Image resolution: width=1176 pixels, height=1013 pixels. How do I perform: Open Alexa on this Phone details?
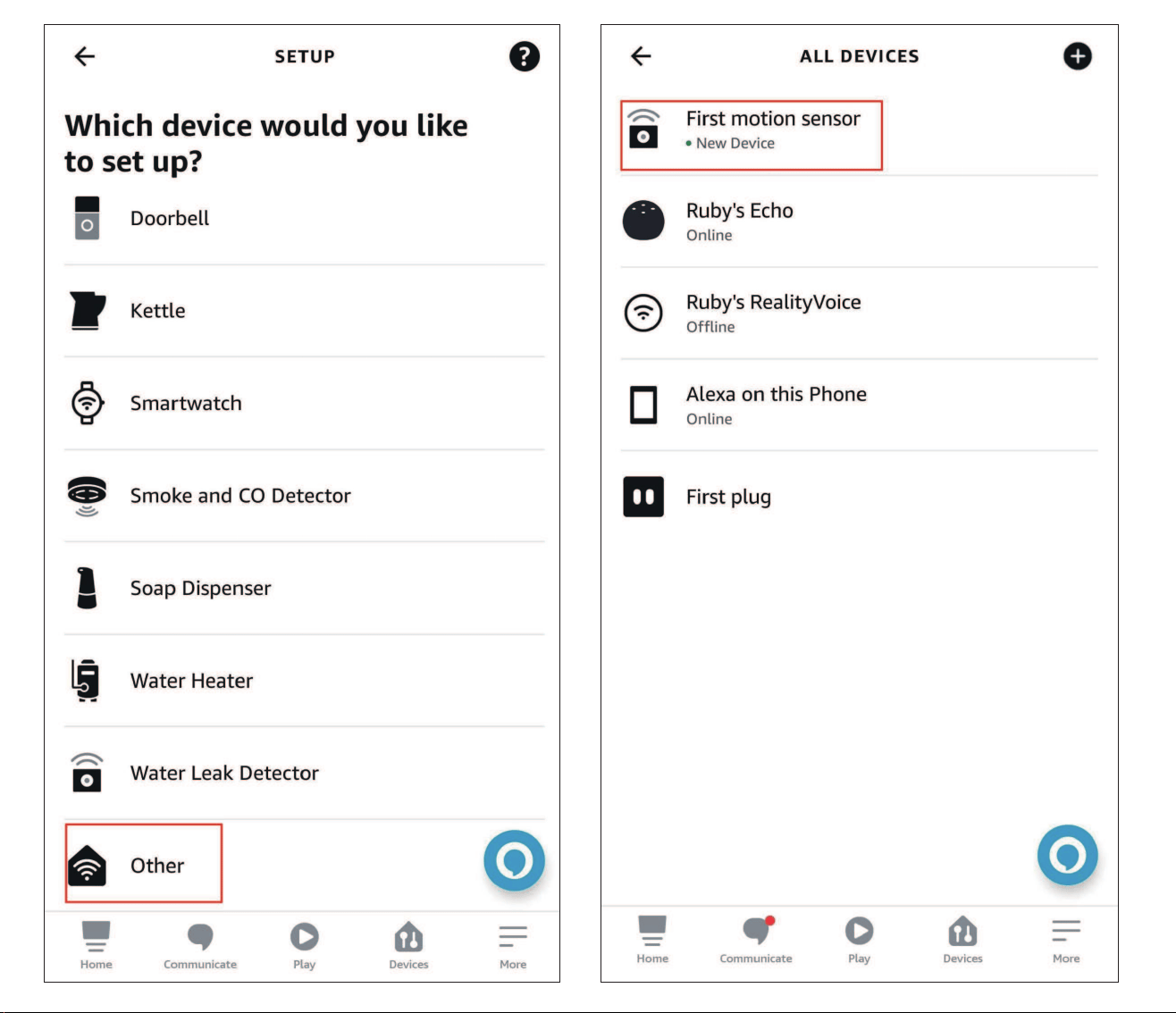(859, 406)
